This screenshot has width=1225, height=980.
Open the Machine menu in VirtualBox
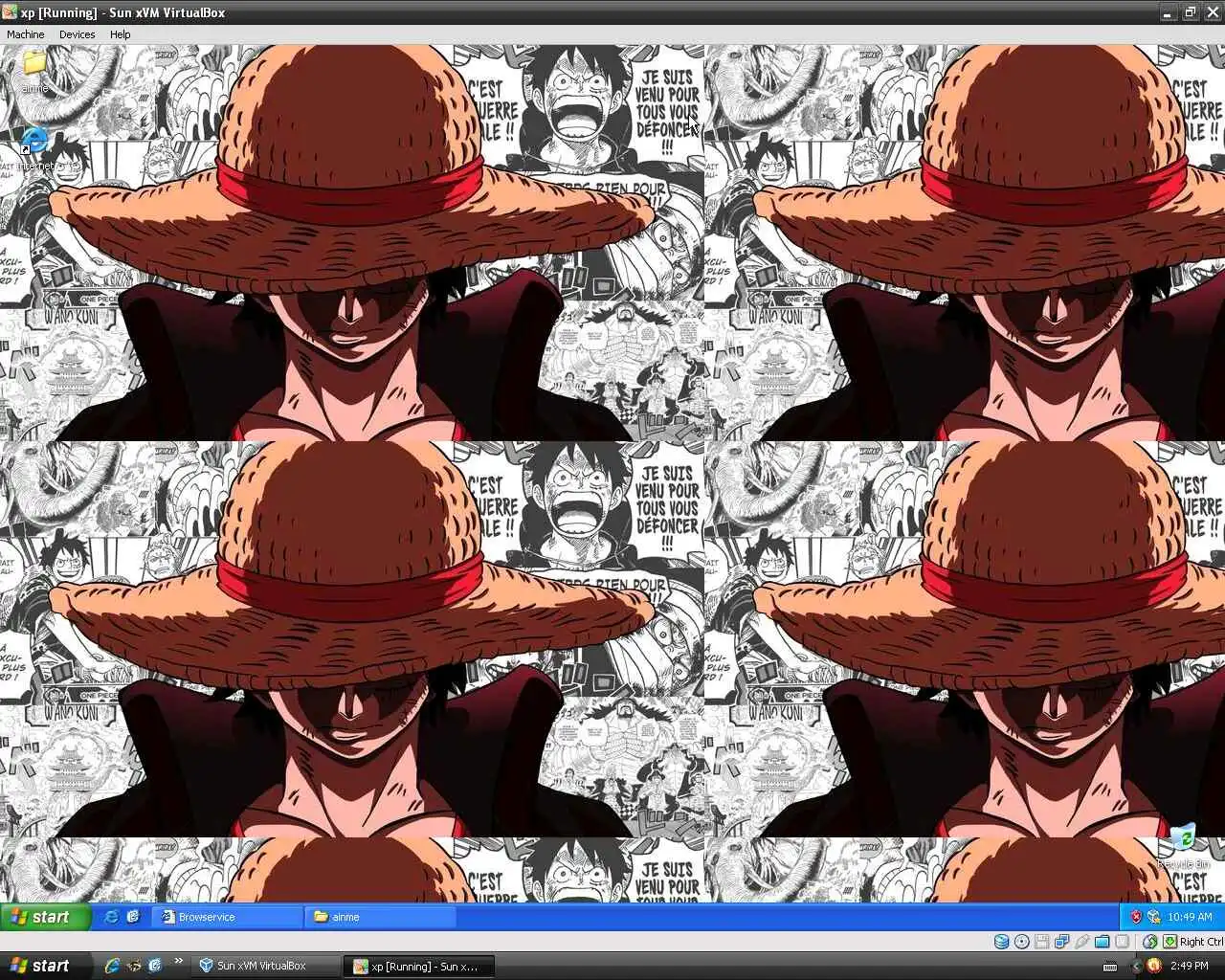click(26, 33)
